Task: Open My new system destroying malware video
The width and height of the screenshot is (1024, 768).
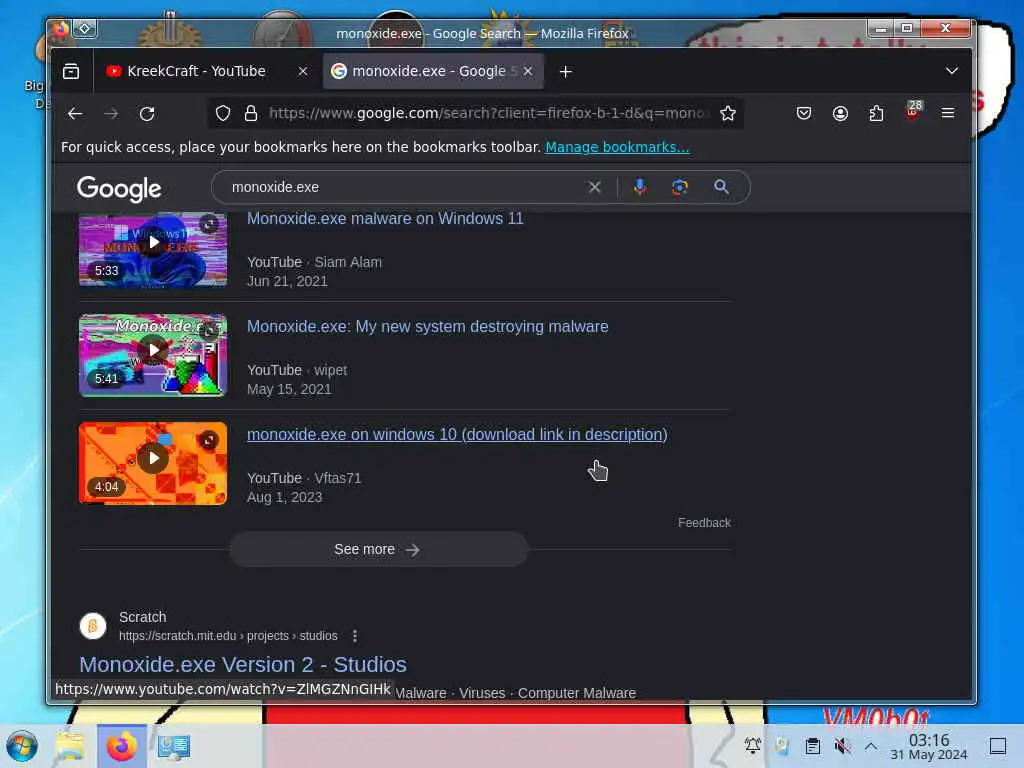Action: coord(428,327)
